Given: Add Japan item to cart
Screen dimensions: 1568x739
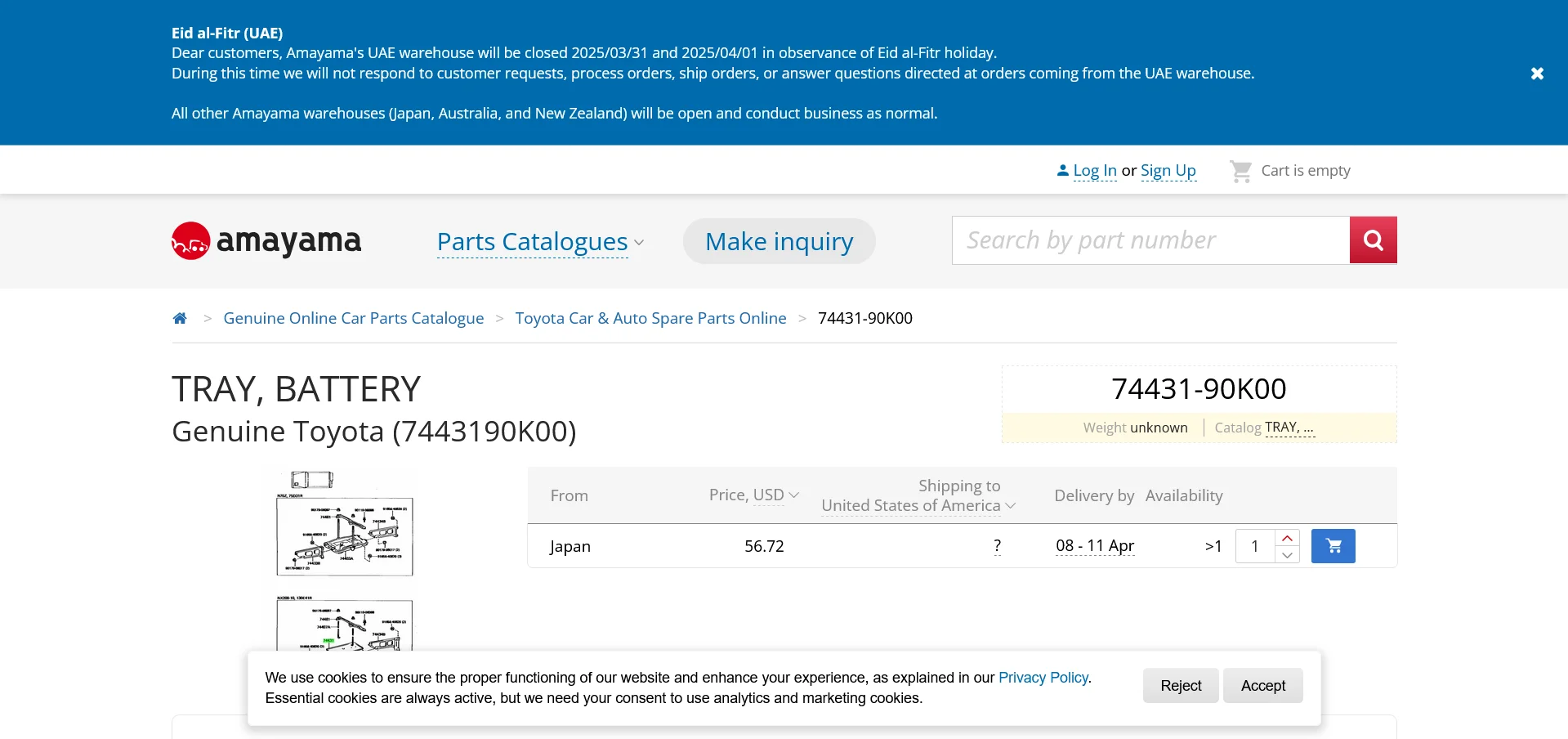Looking at the screenshot, I should tap(1333, 546).
